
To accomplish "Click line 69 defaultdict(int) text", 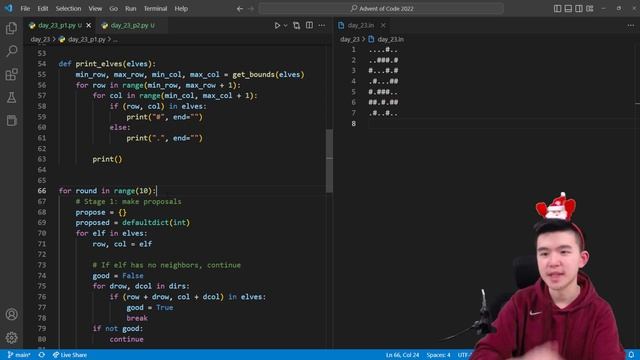I will point(156,223).
